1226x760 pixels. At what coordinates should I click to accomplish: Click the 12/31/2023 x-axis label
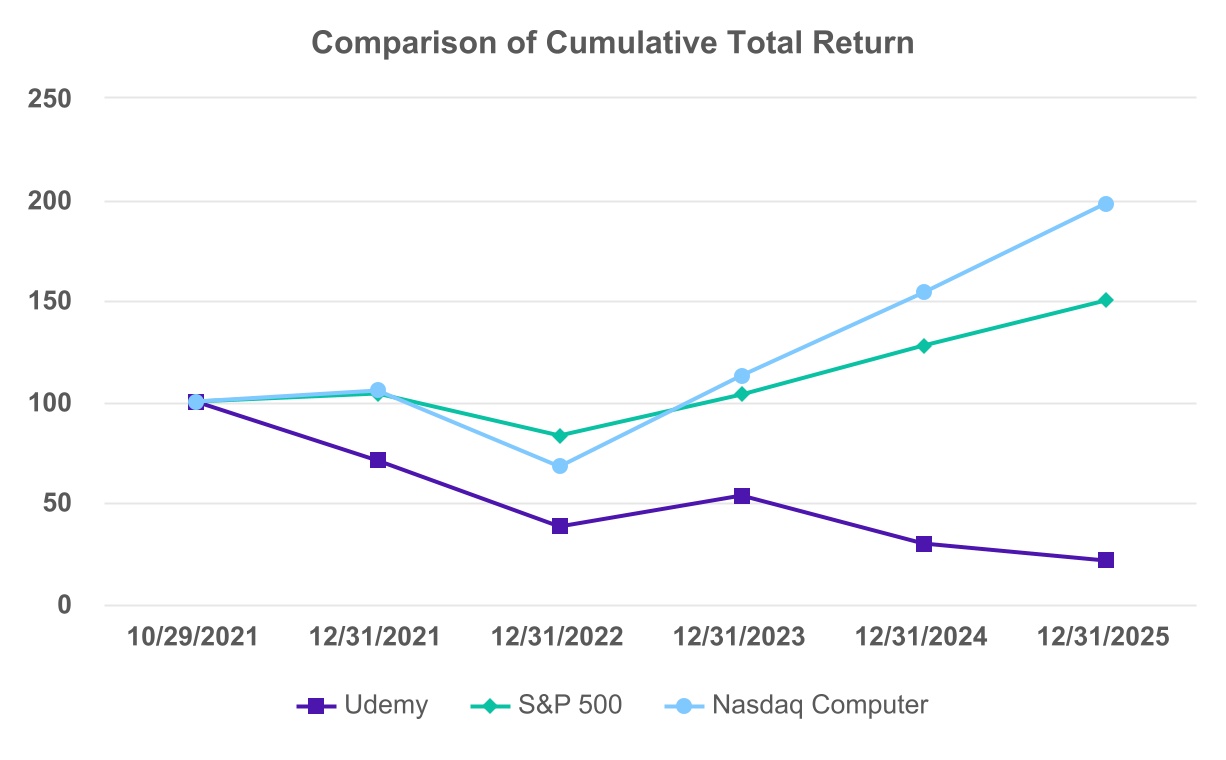pyautogui.click(x=740, y=638)
